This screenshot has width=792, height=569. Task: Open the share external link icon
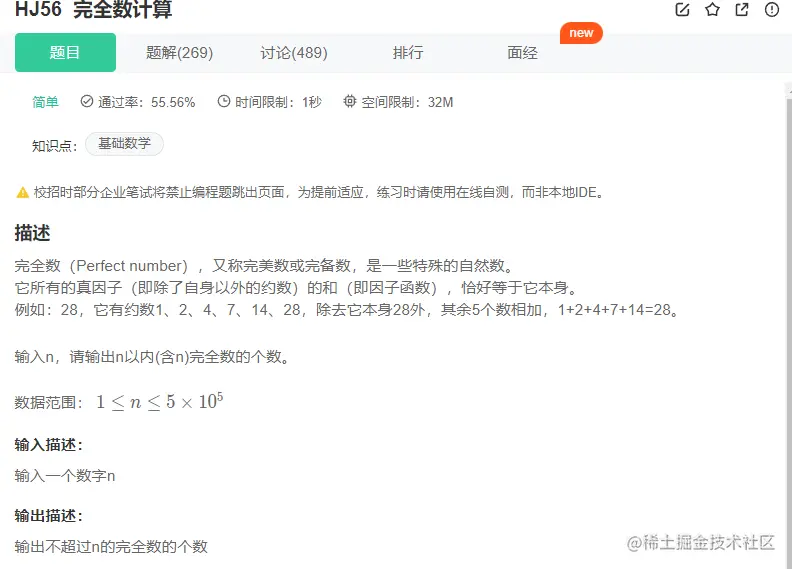[x=742, y=9]
